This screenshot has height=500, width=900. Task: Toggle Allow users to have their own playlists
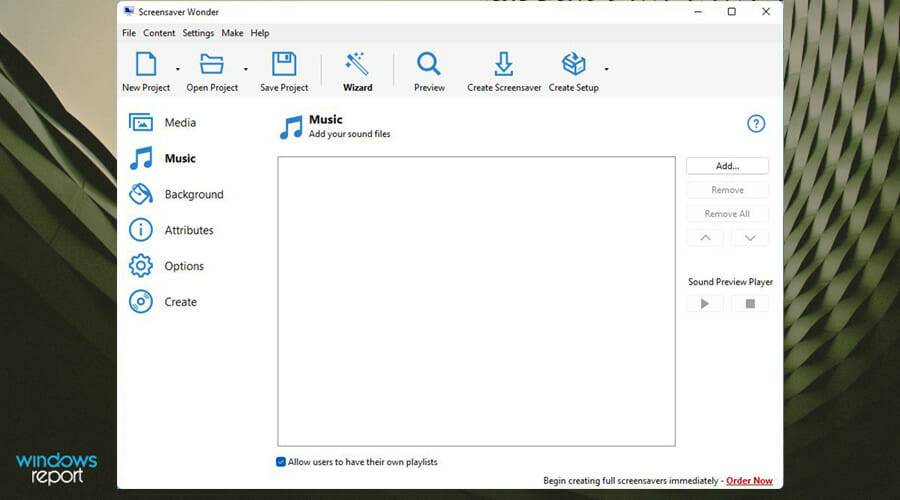click(x=281, y=462)
